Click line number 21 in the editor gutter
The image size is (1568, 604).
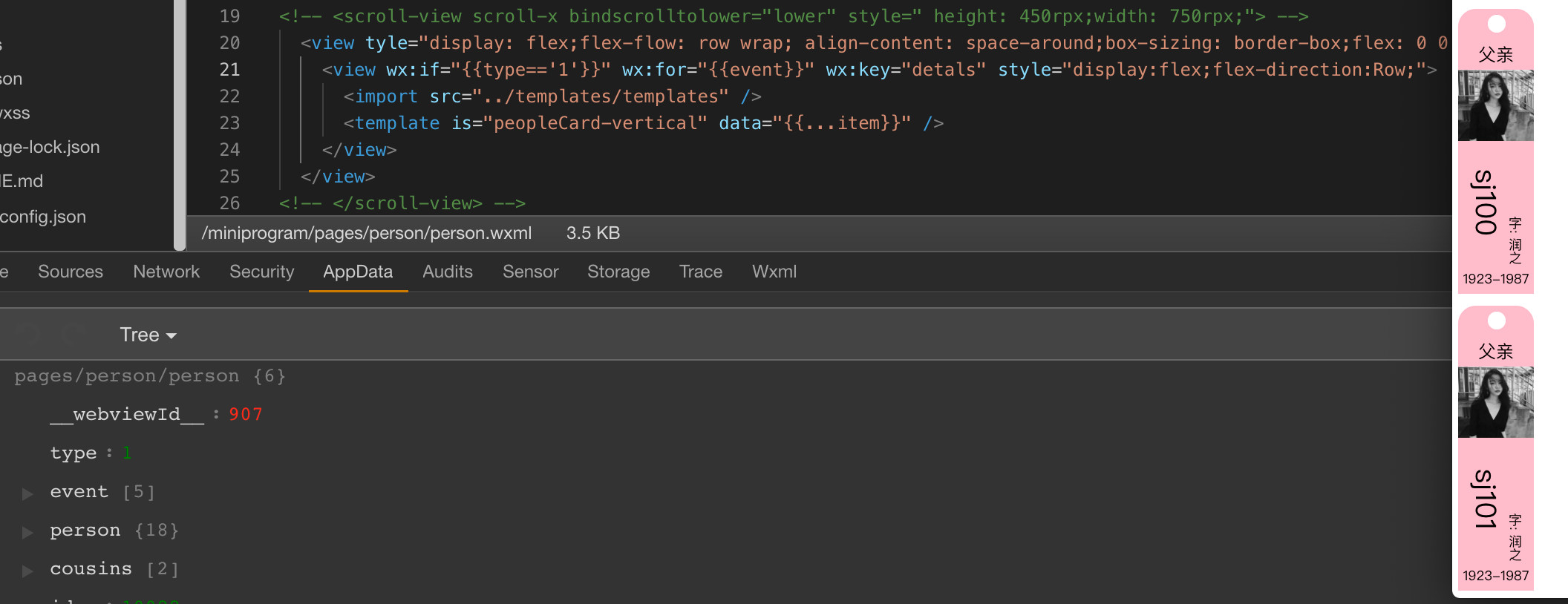[x=229, y=70]
